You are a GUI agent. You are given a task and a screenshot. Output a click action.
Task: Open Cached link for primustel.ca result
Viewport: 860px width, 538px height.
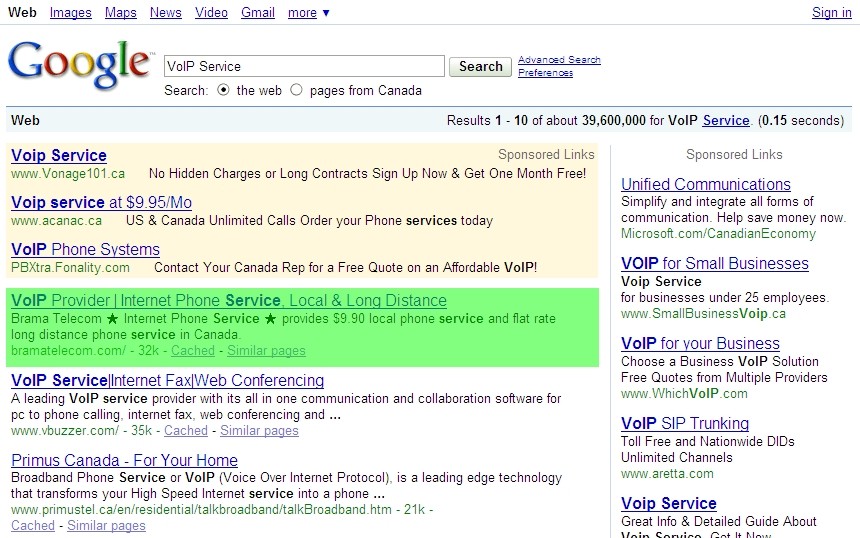tap(33, 525)
